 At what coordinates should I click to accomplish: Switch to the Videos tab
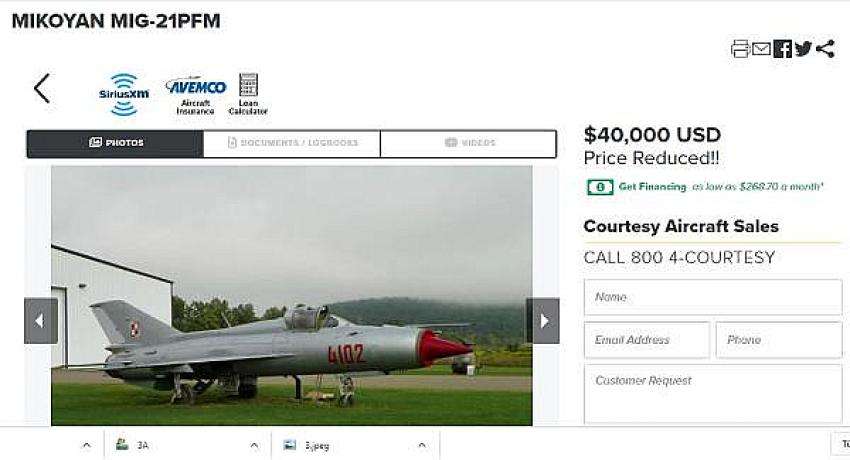[468, 144]
